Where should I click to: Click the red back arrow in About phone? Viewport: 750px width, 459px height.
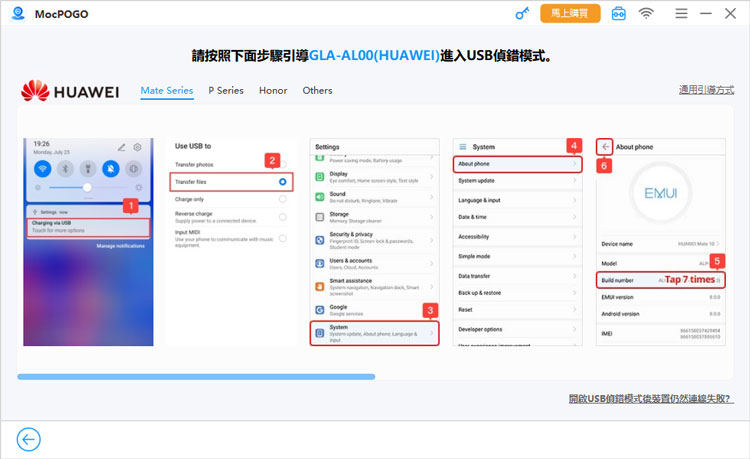605,146
